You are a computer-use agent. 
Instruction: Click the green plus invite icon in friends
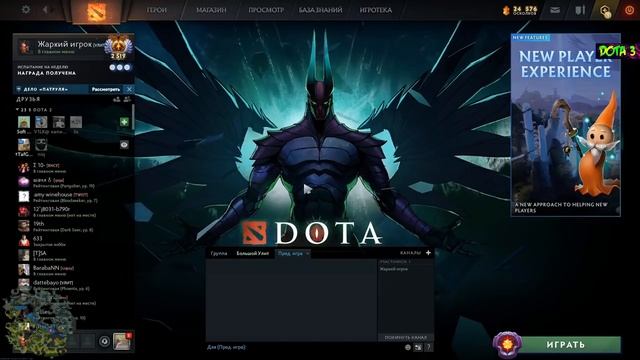pos(124,122)
